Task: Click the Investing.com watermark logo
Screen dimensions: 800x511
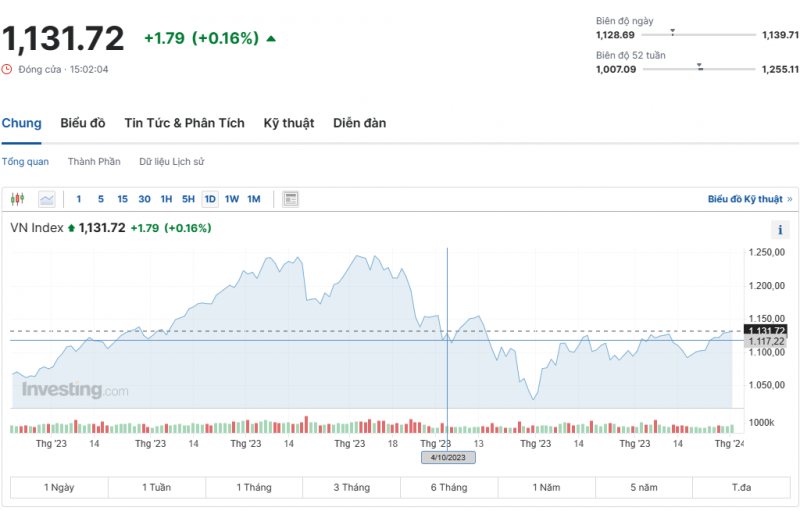Action: [75, 390]
